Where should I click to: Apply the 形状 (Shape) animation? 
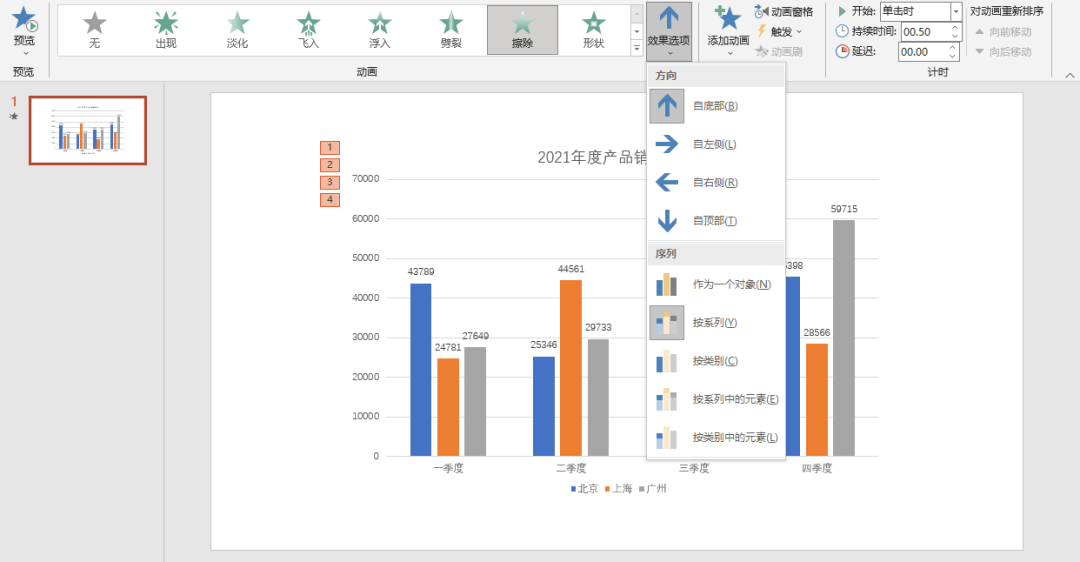tap(594, 29)
